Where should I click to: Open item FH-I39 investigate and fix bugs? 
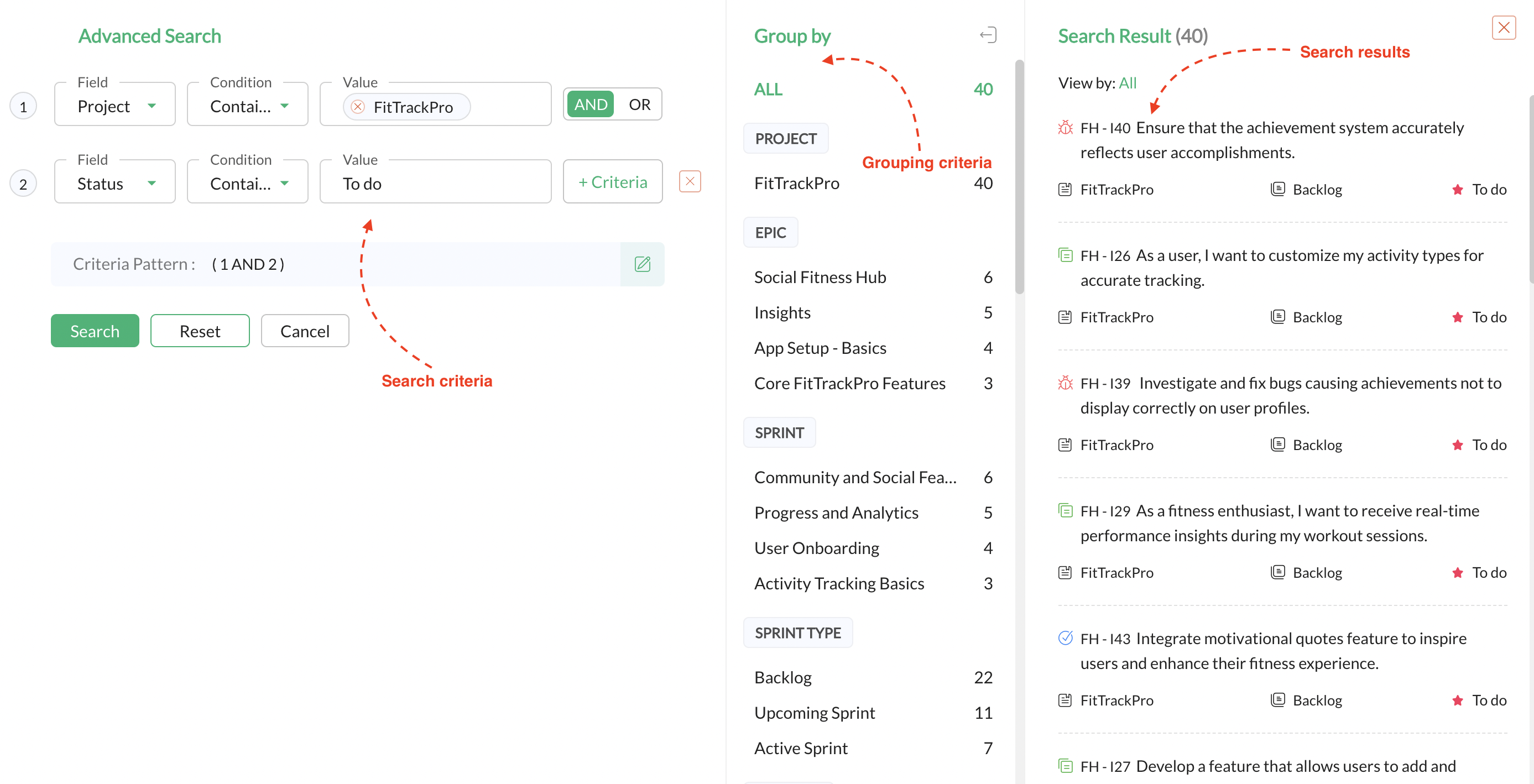1291,395
